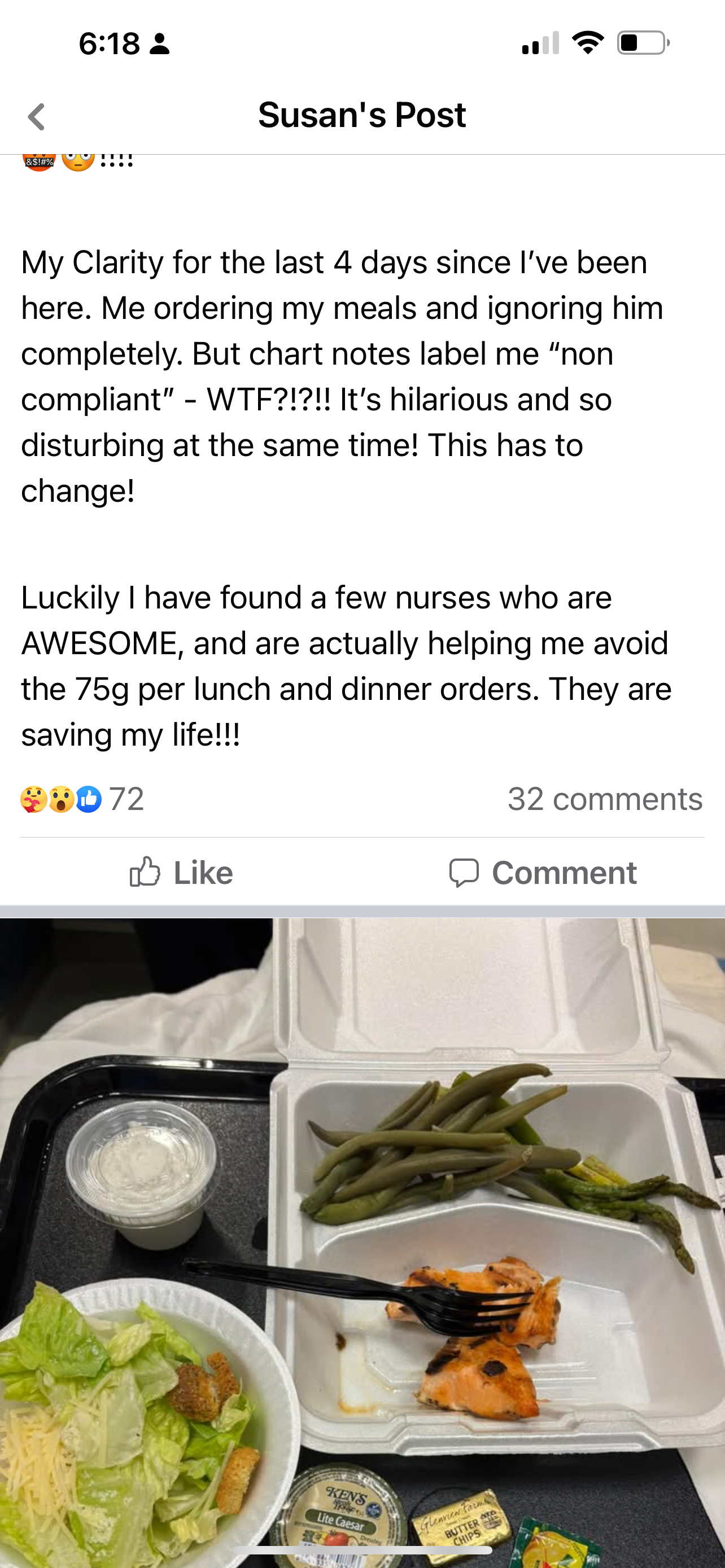Open the hospital meal photo

[362, 1243]
